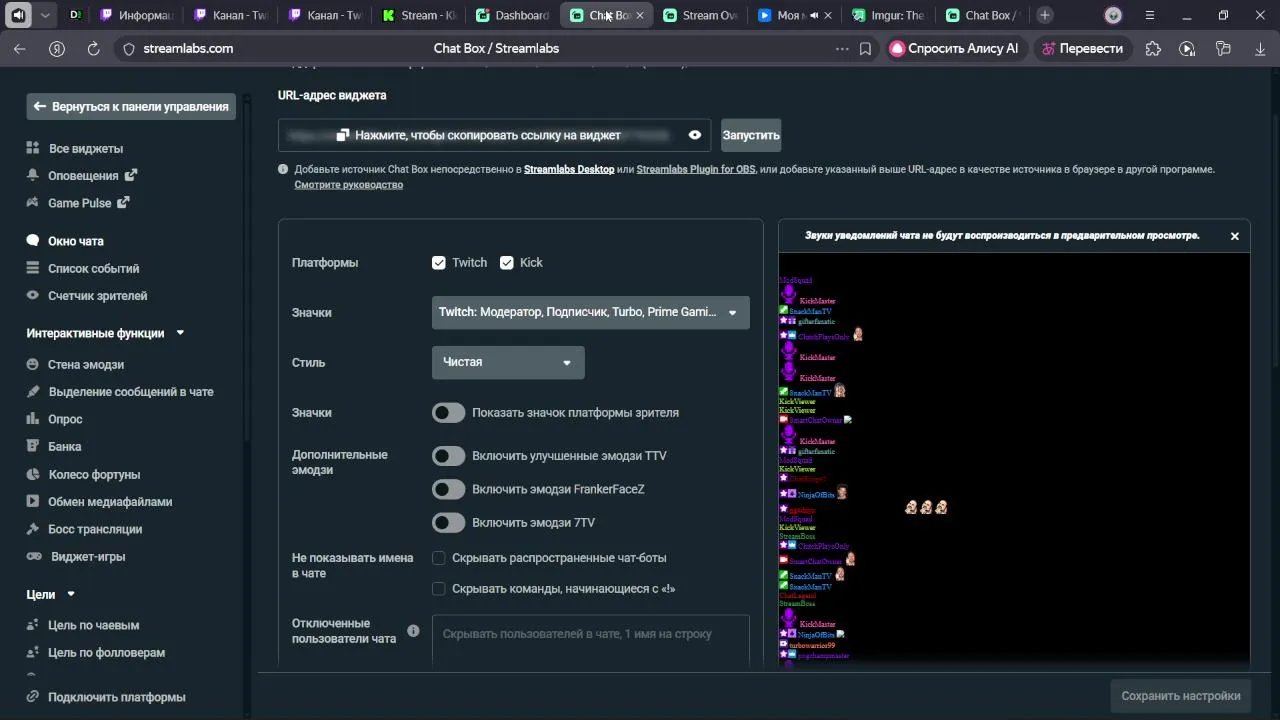Switch to the Stream Ov browser tab

click(700, 15)
